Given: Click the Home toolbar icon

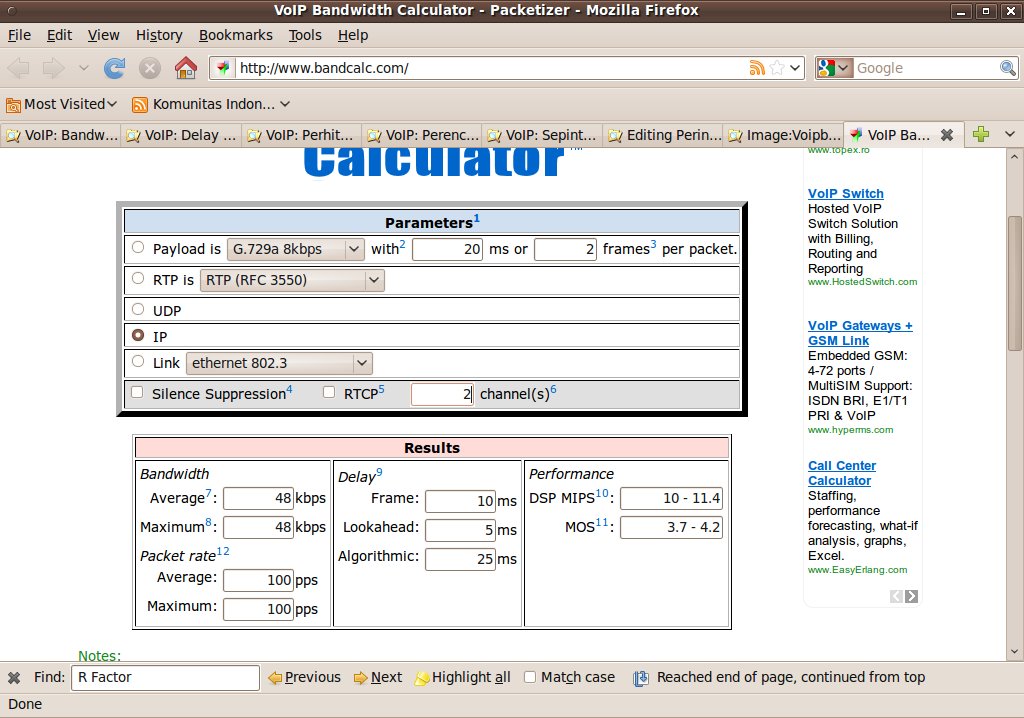Looking at the screenshot, I should 185,68.
